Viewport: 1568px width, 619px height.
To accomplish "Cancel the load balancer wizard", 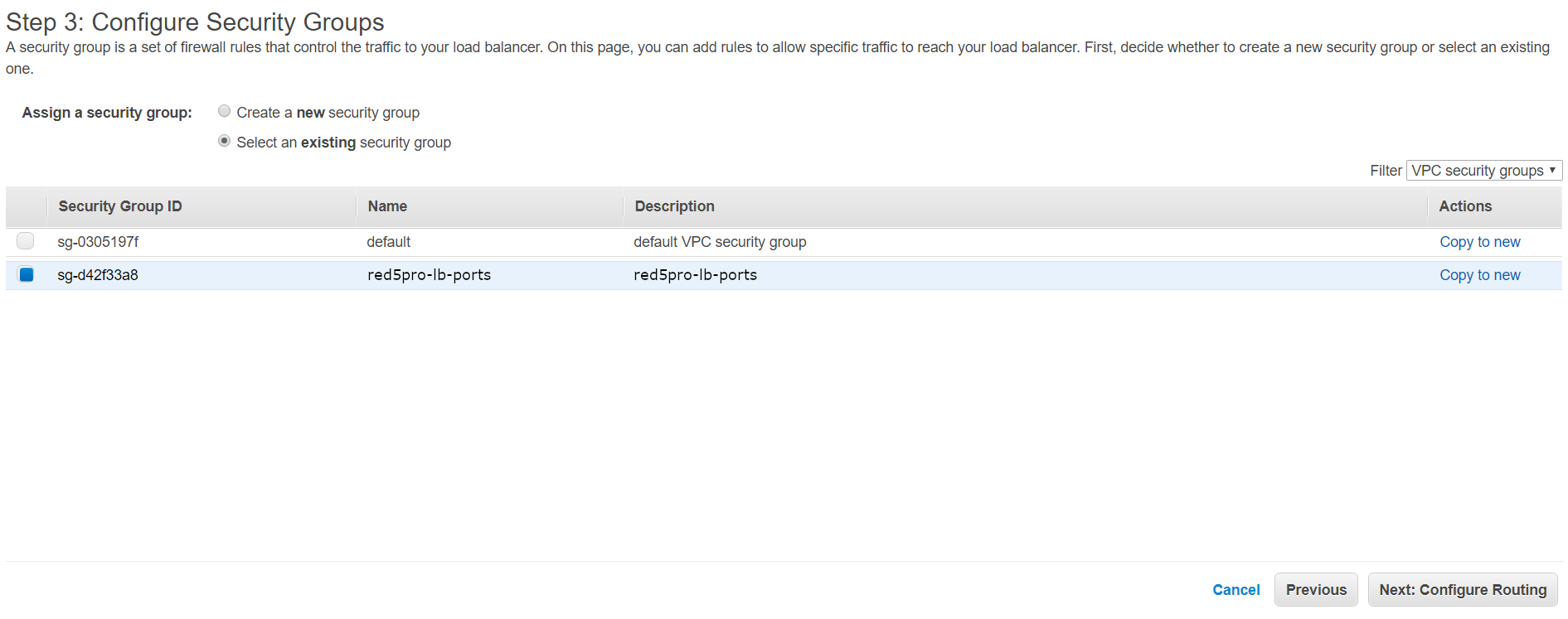I will (1235, 590).
